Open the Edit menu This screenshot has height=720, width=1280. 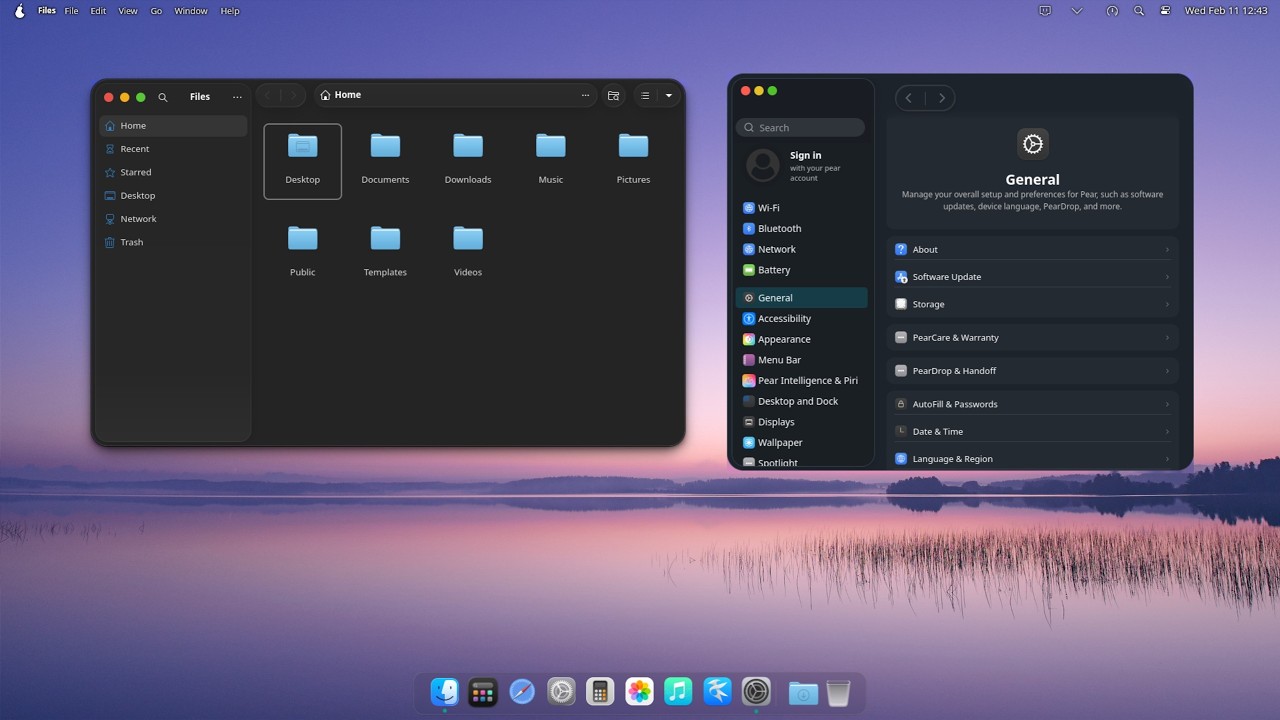coord(98,11)
